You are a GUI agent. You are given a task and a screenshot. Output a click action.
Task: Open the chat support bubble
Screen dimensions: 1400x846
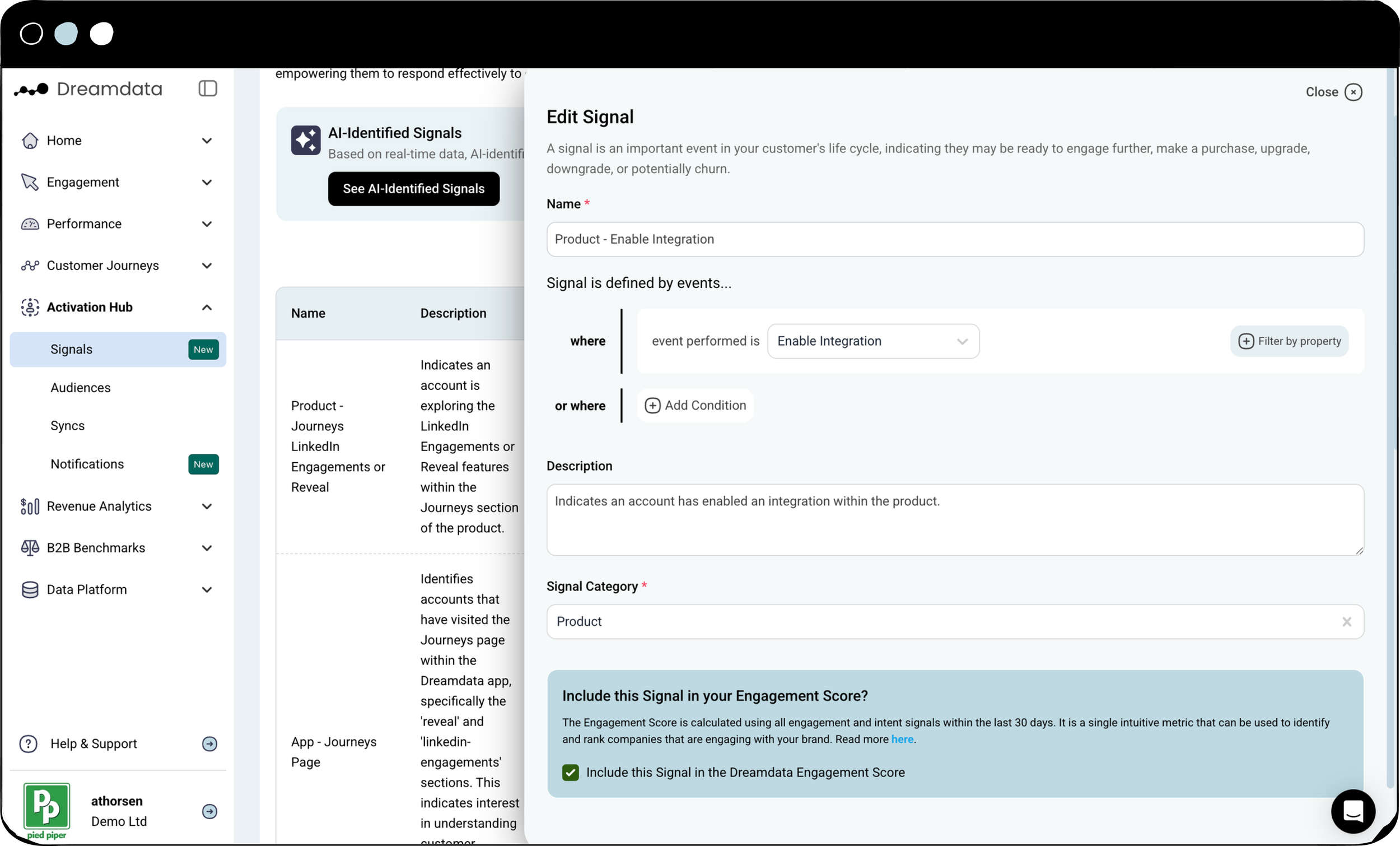1352,810
